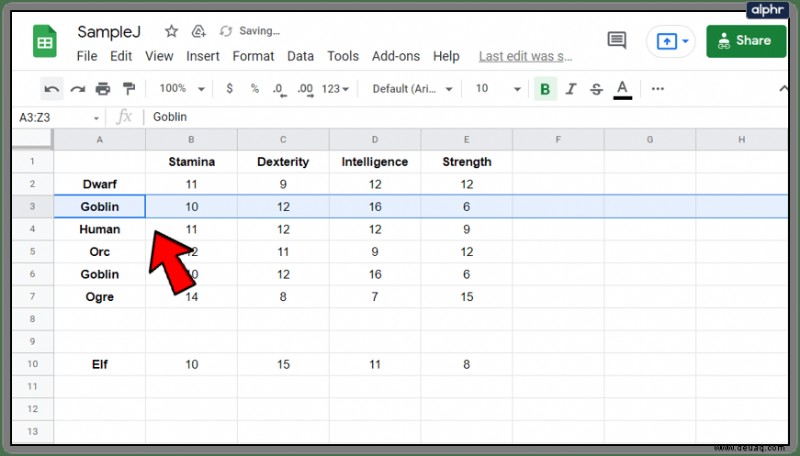This screenshot has width=800, height=456.
Task: Click the Elf Dexterity value 15
Action: click(x=283, y=364)
